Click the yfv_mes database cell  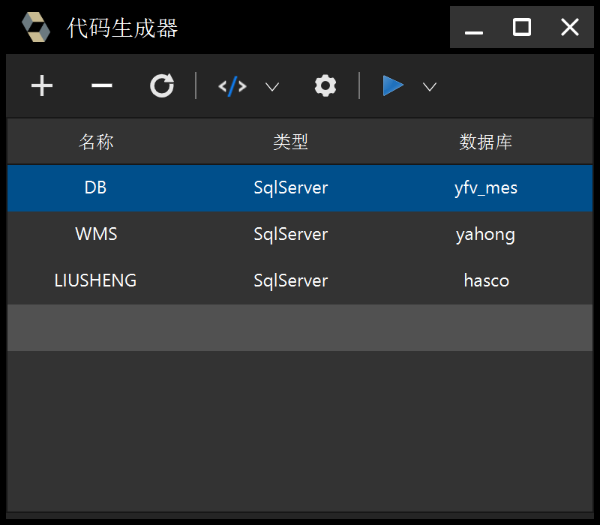486,188
